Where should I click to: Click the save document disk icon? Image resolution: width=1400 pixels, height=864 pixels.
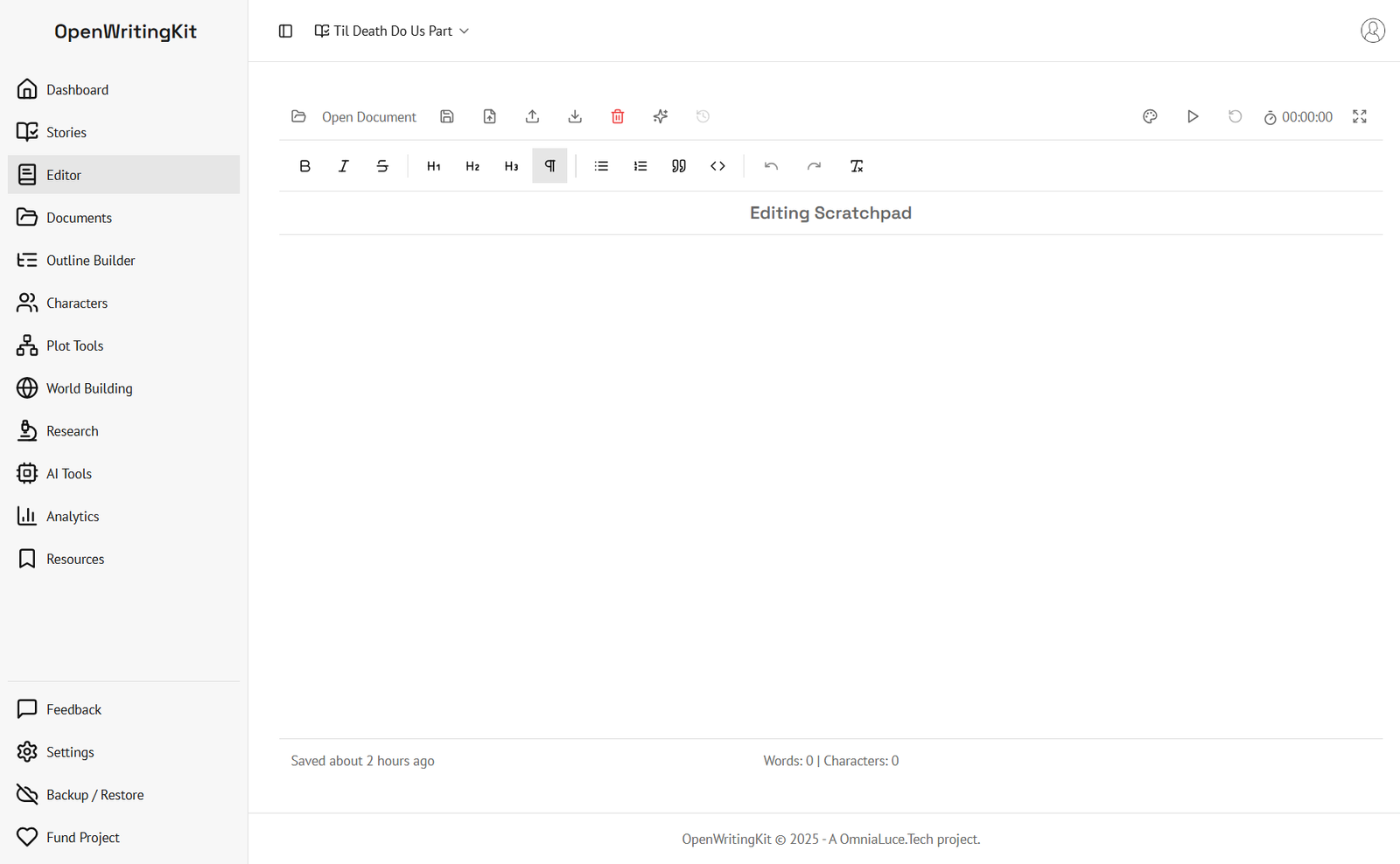pos(447,116)
